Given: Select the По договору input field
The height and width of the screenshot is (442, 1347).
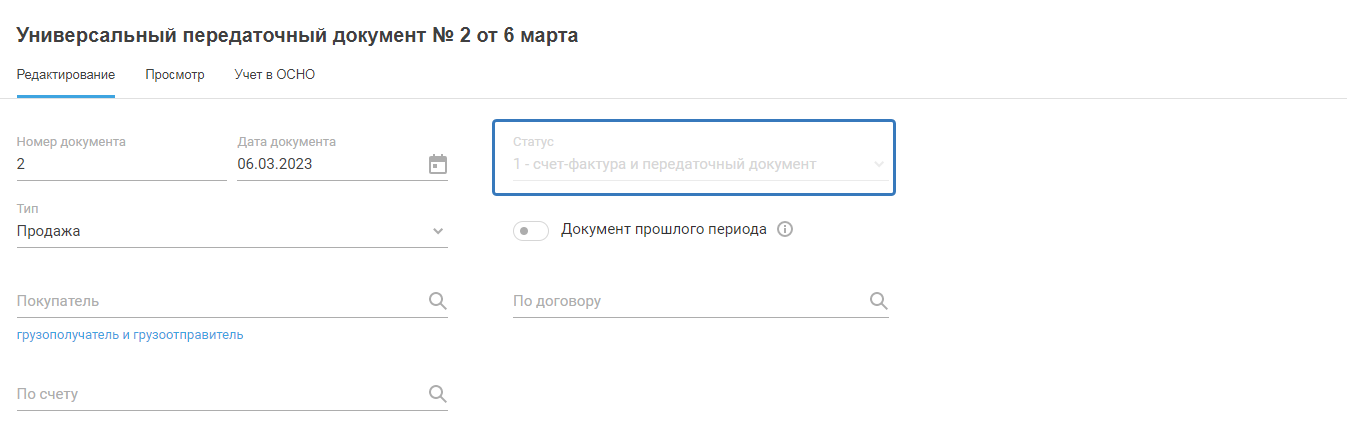Looking at the screenshot, I should point(685,301).
